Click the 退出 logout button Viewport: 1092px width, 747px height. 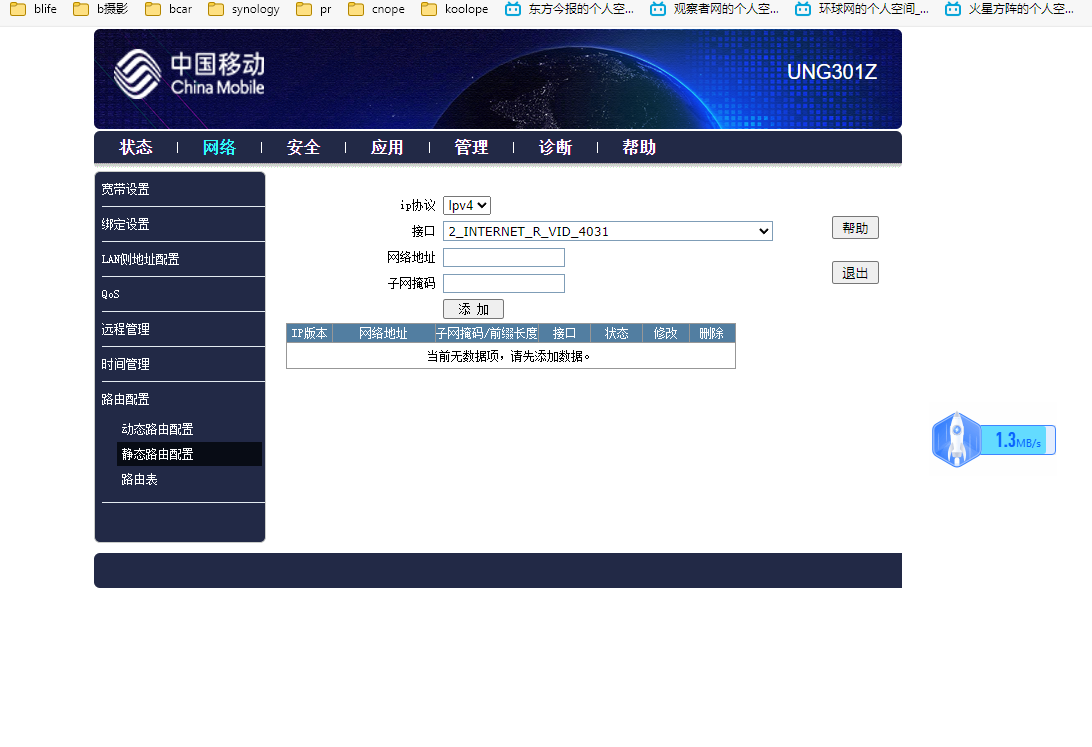pyautogui.click(x=855, y=273)
